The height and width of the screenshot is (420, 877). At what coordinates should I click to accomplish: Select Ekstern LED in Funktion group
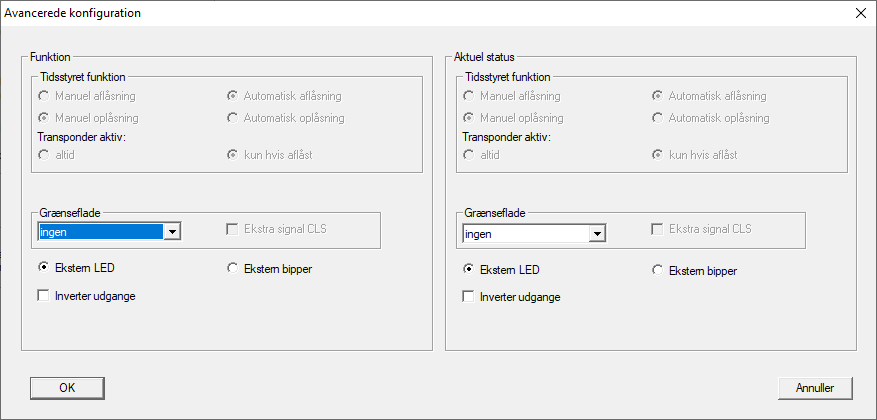(x=44, y=268)
